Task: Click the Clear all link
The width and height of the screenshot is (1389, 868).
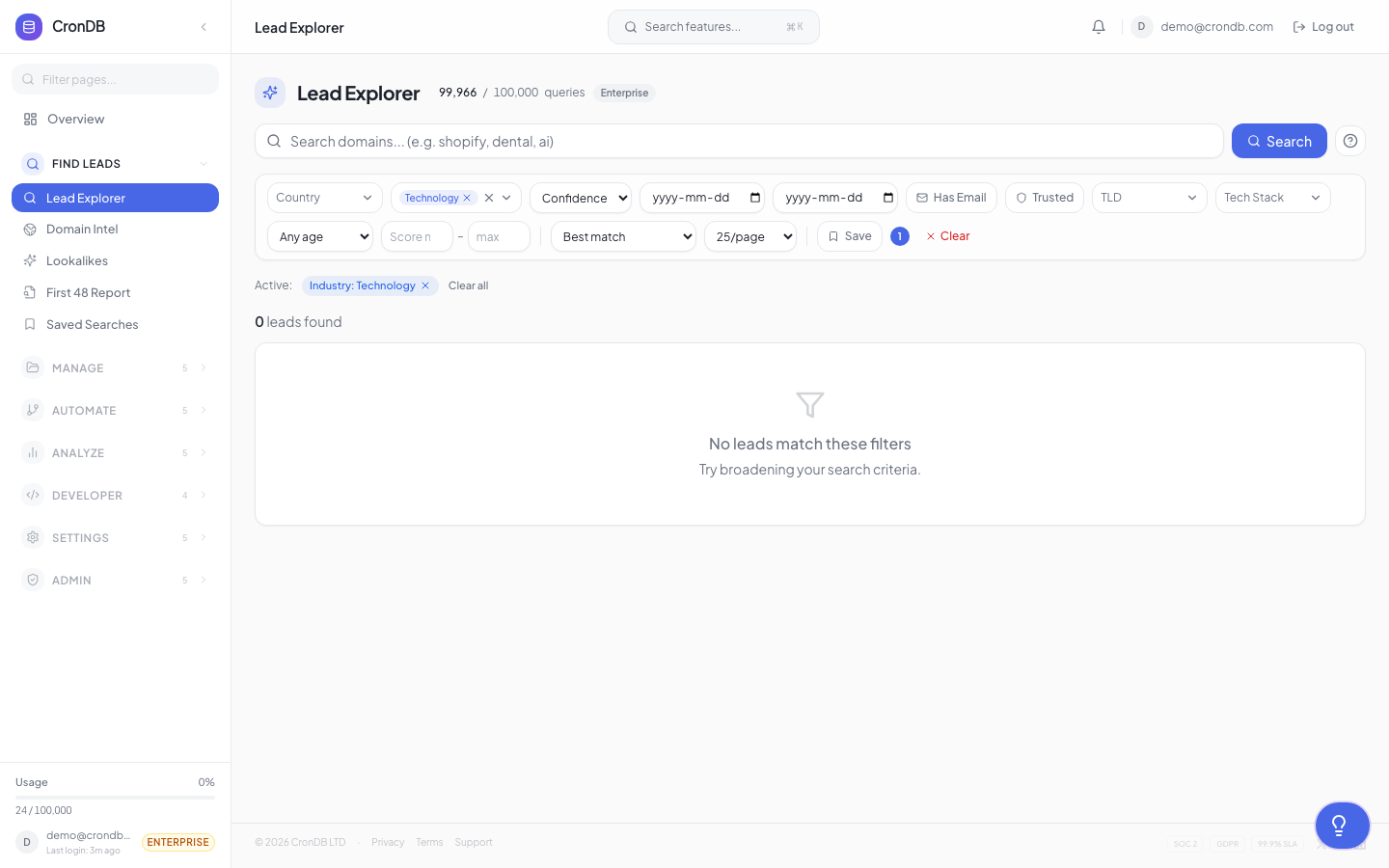Action: (468, 285)
